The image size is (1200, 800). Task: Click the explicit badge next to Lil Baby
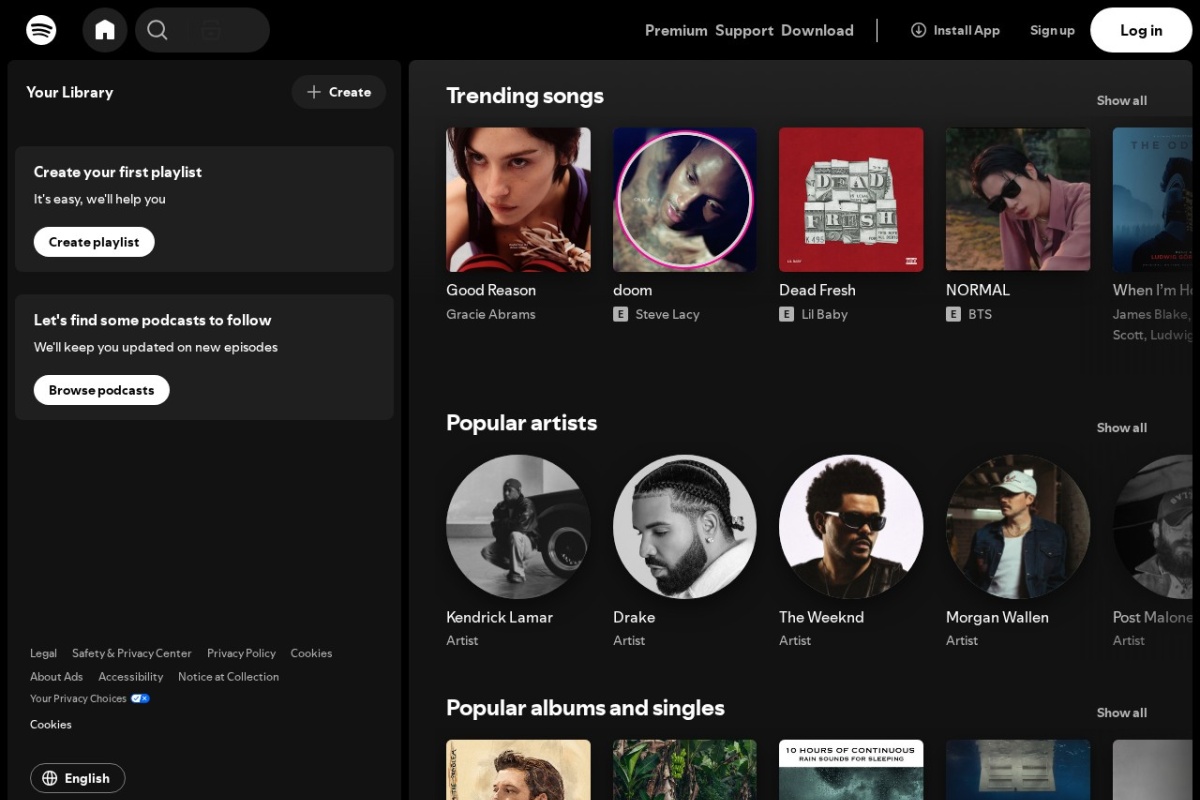[786, 314]
